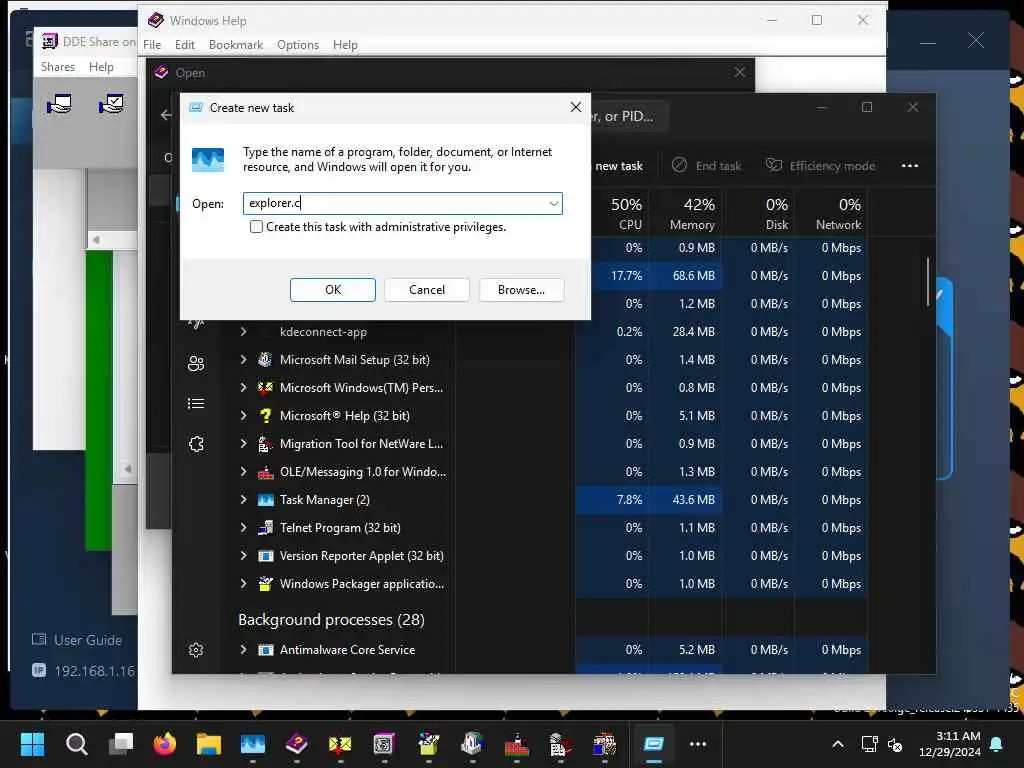Open the dropdown arrow of the Open field
Screen dimensions: 1024x768
[x=554, y=204]
